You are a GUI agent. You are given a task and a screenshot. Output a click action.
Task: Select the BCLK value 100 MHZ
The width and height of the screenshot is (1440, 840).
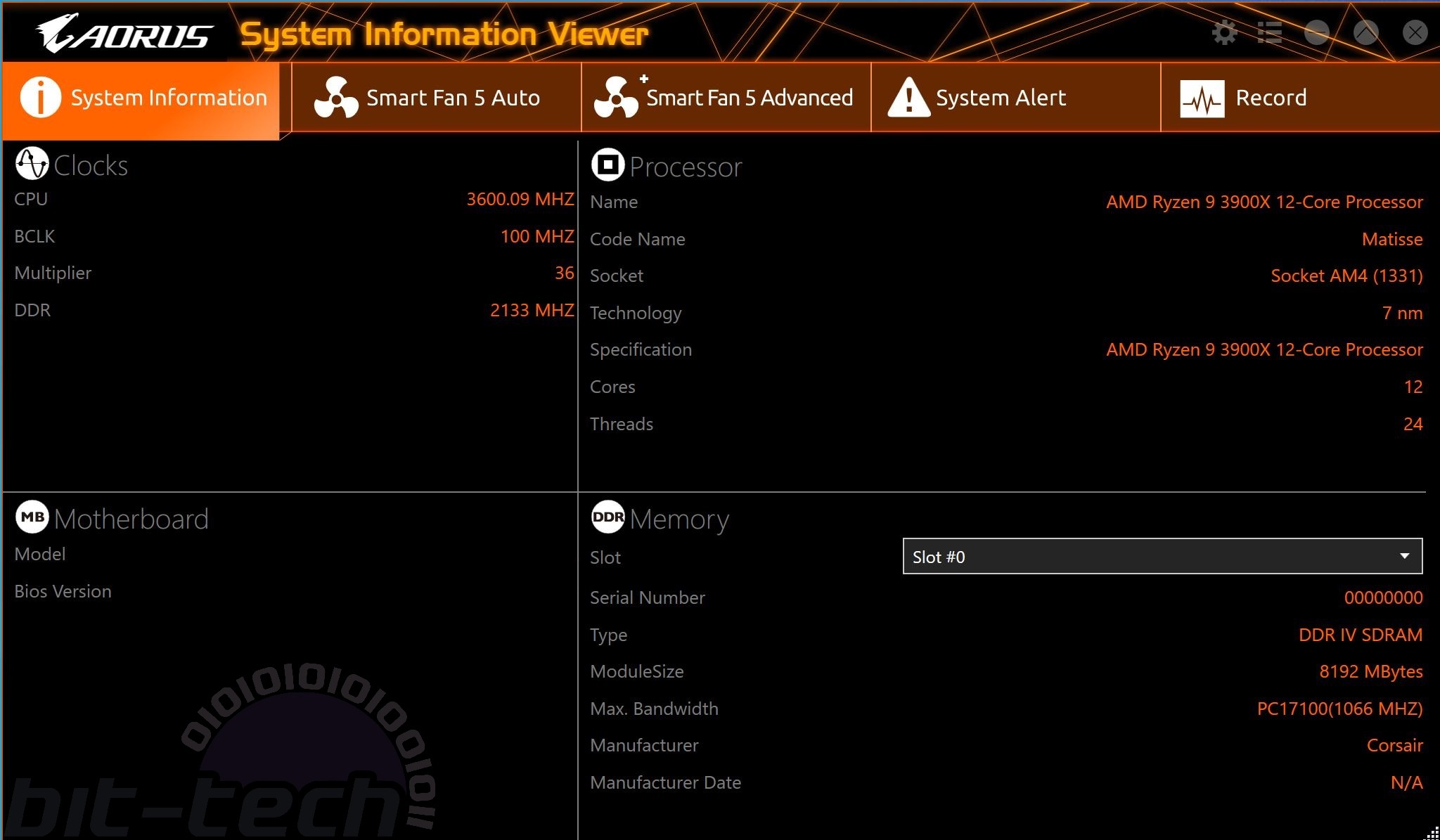(x=537, y=236)
